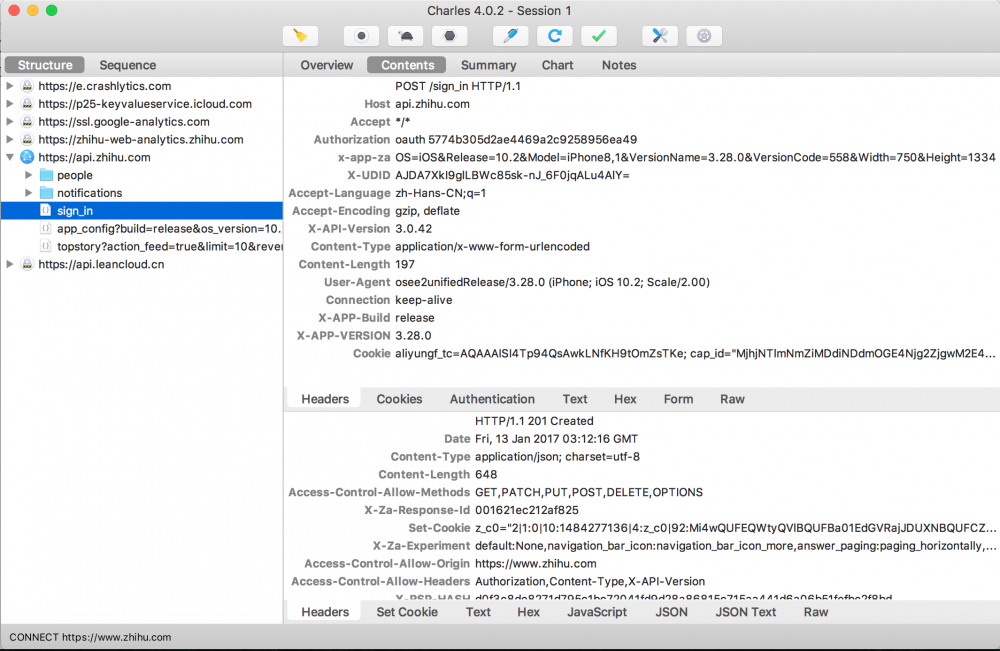
Task: Toggle the turtle Throttling icon
Action: (406, 36)
